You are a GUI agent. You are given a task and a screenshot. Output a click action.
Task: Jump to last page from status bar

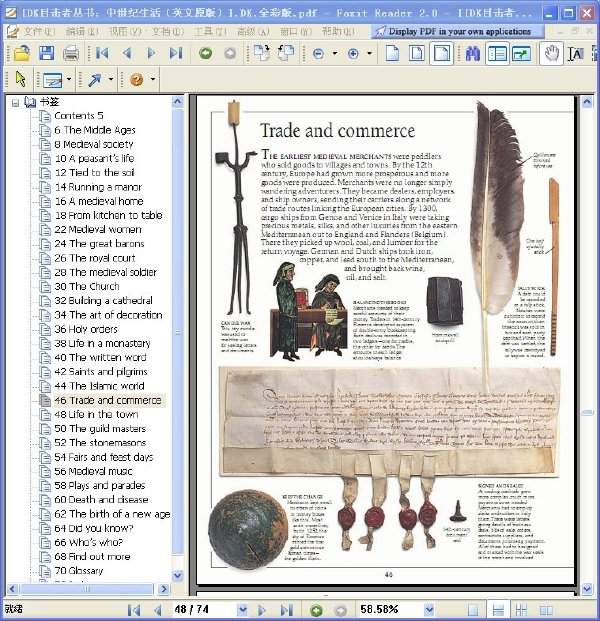click(286, 610)
